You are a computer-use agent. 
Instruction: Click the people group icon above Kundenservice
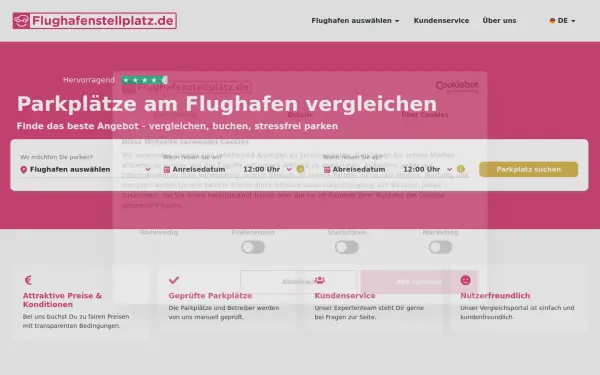pos(320,280)
